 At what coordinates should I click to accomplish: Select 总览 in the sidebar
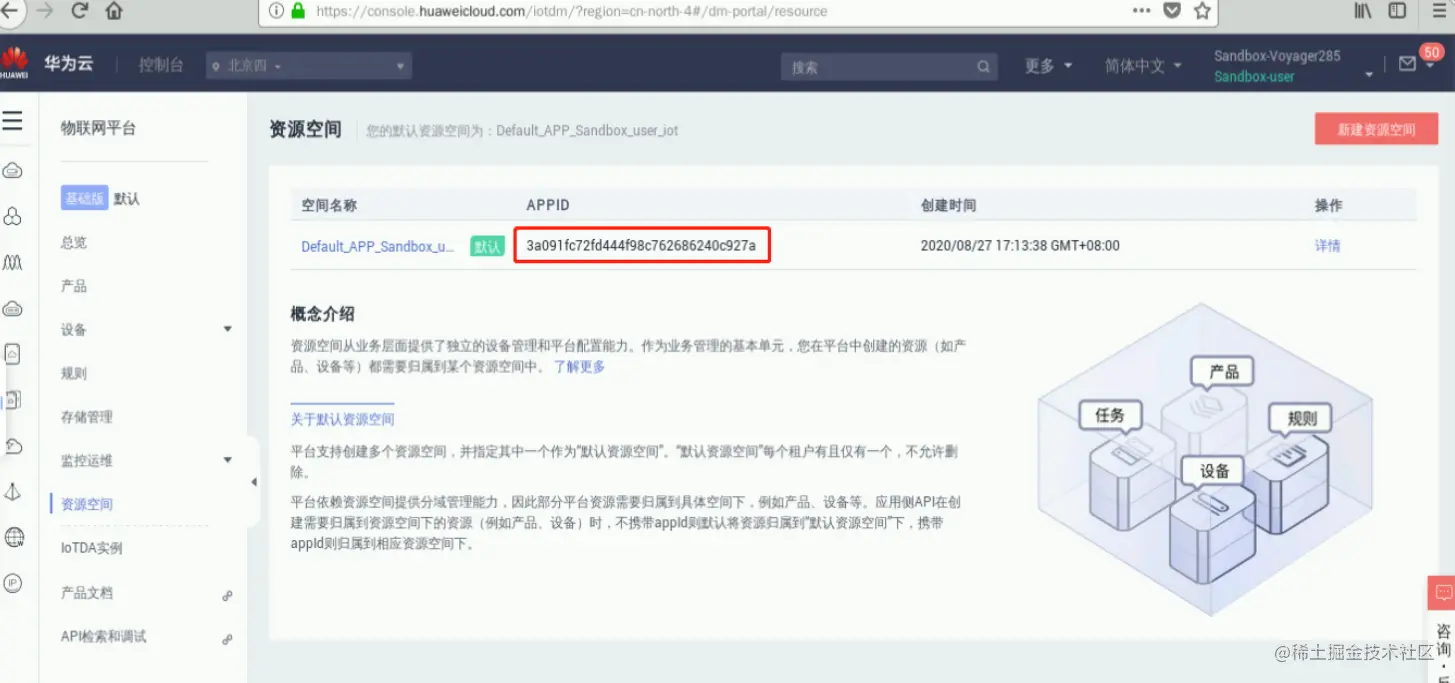tap(74, 242)
